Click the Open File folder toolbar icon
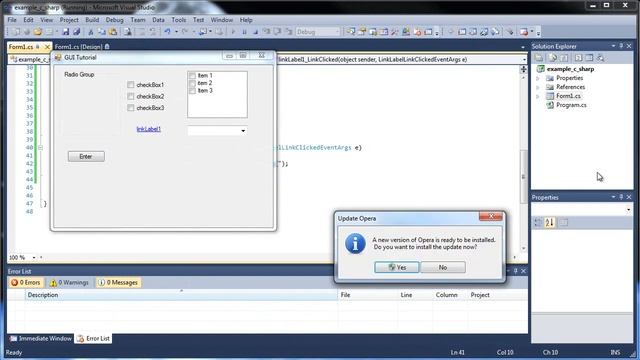This screenshot has width=640, height=360. tap(38, 32)
